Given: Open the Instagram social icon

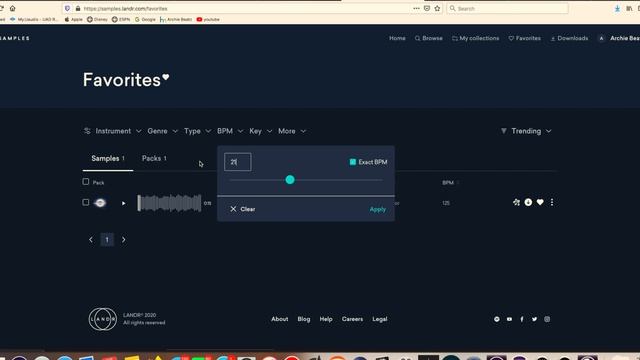Looking at the screenshot, I should click(x=547, y=319).
